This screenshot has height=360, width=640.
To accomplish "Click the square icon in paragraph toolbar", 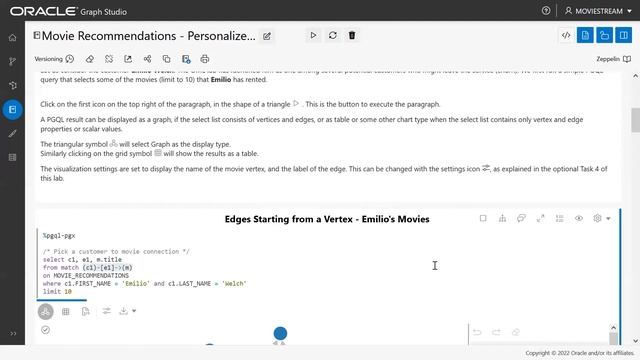I will [x=483, y=218].
